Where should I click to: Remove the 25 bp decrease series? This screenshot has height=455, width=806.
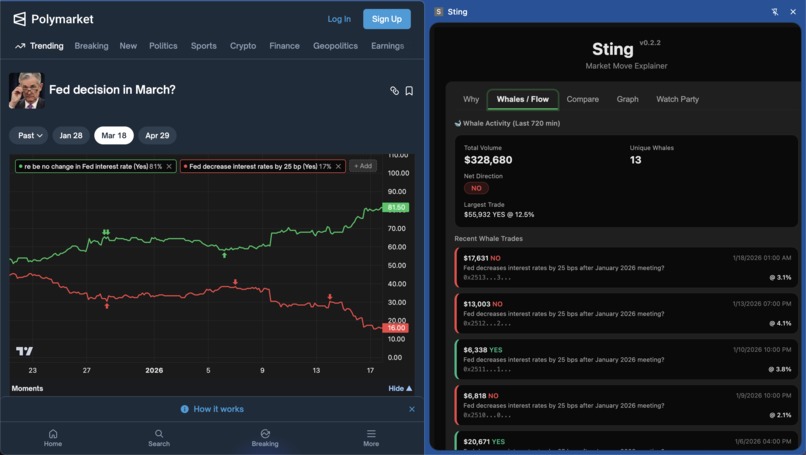point(338,166)
